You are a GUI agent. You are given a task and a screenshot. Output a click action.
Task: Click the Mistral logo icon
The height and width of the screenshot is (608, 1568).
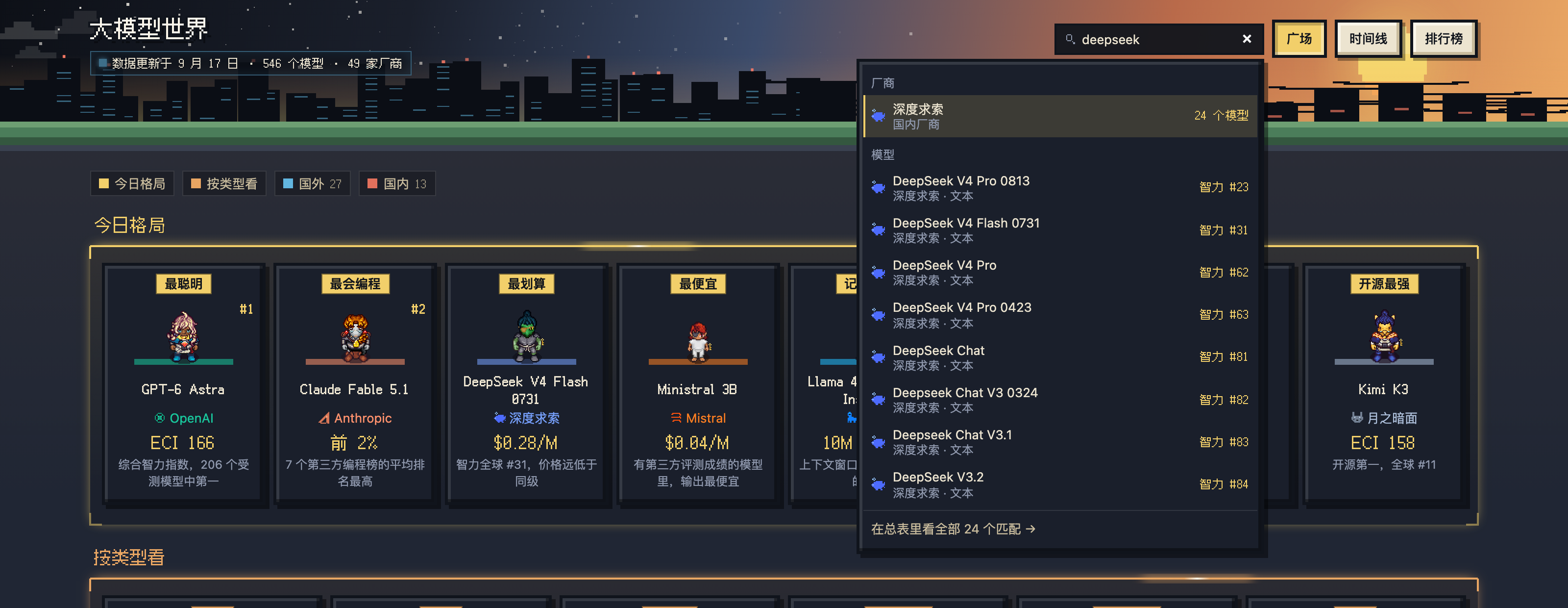[x=676, y=418]
